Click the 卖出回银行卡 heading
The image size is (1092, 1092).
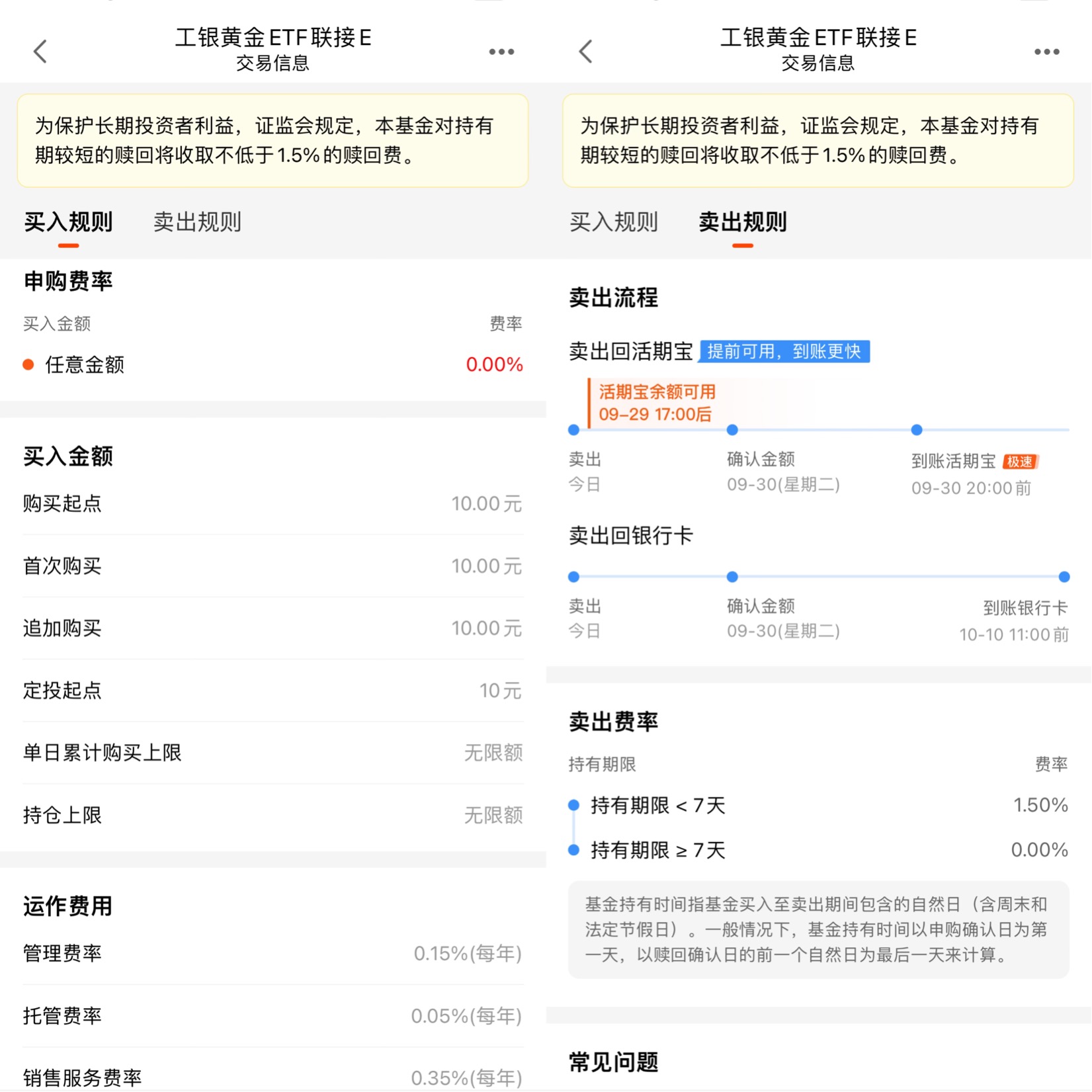630,535
